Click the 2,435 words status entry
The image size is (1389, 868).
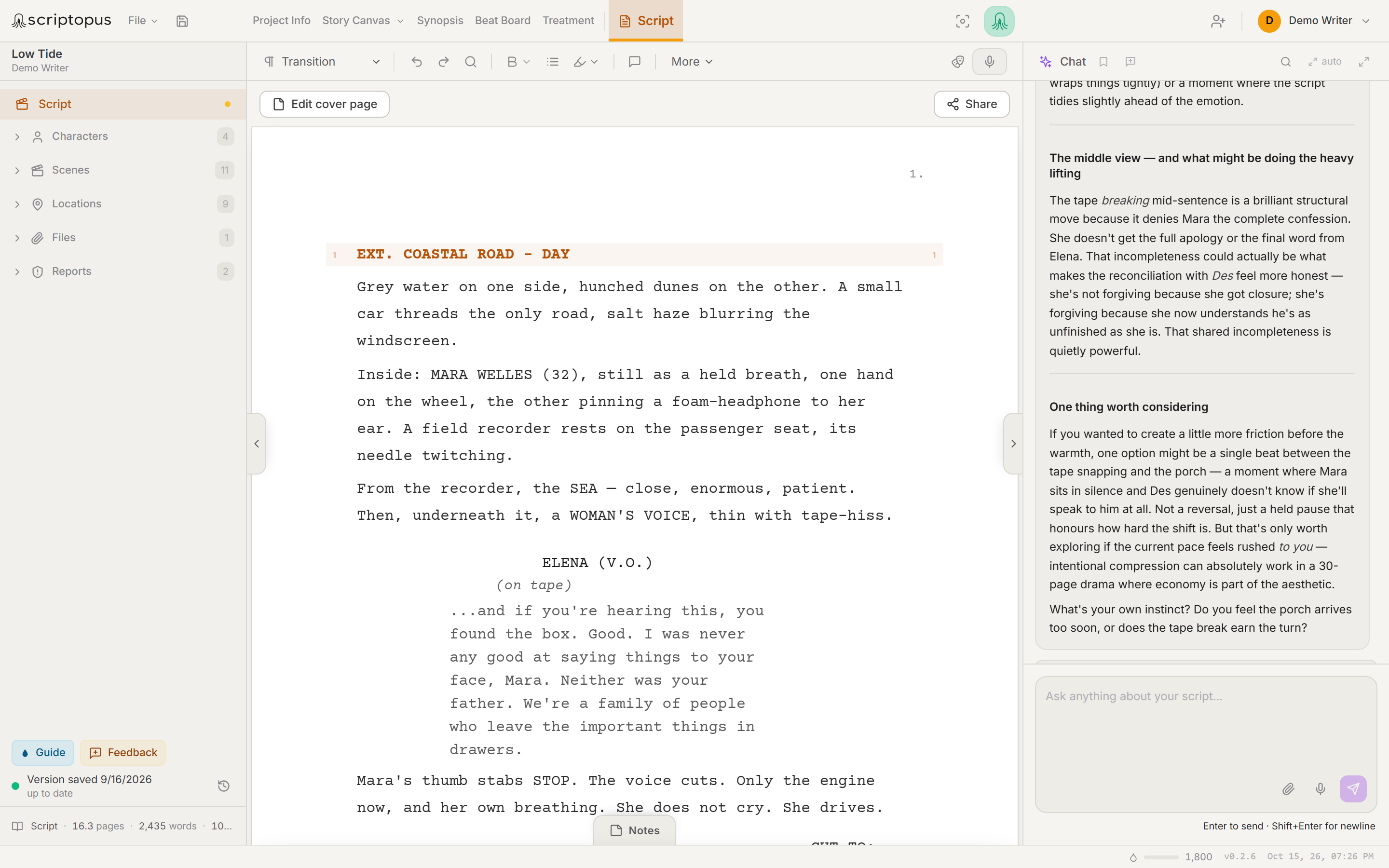point(168,826)
